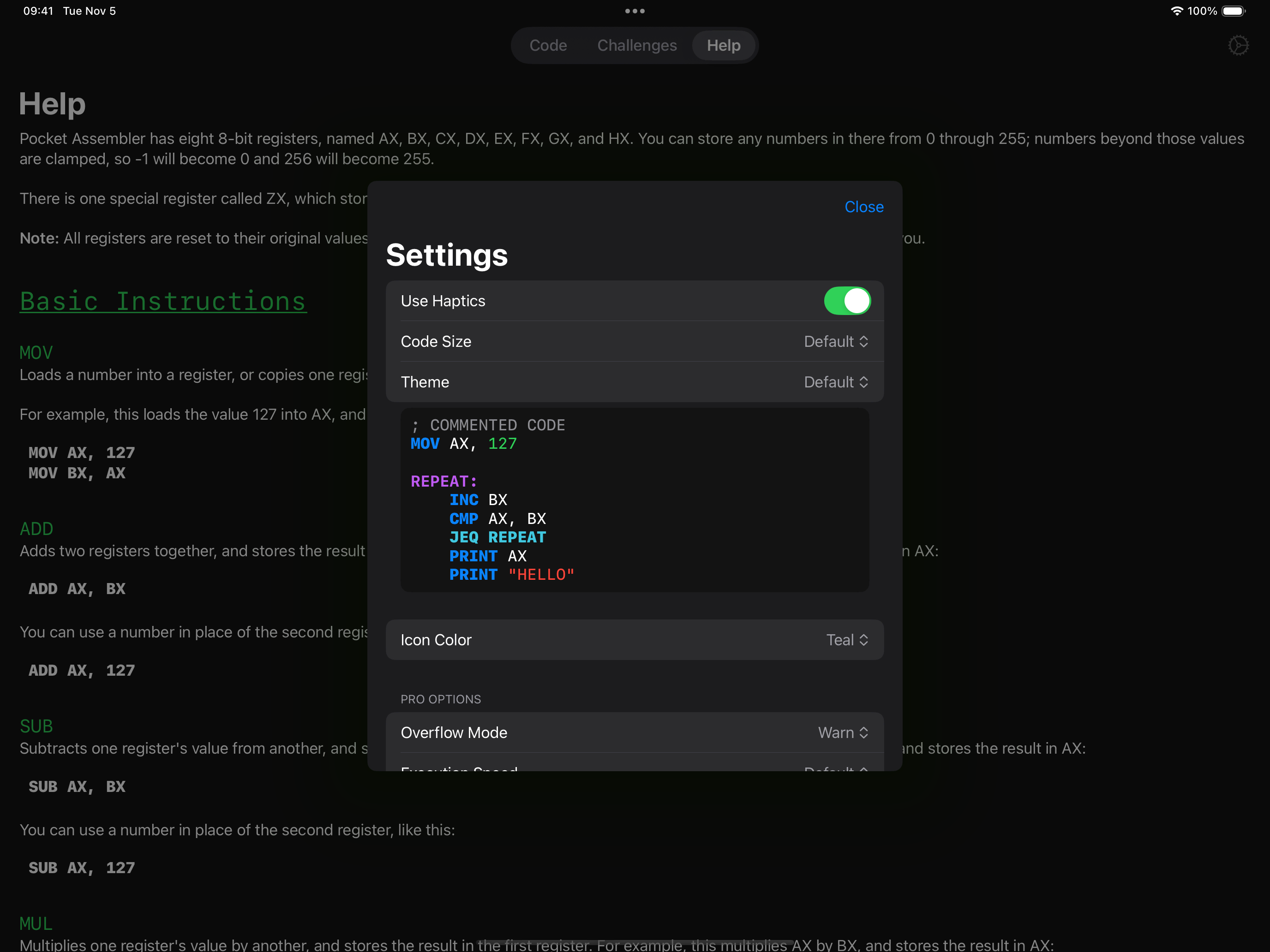Click the MUL instruction heading
This screenshot has height=952, width=1270.
tap(36, 923)
